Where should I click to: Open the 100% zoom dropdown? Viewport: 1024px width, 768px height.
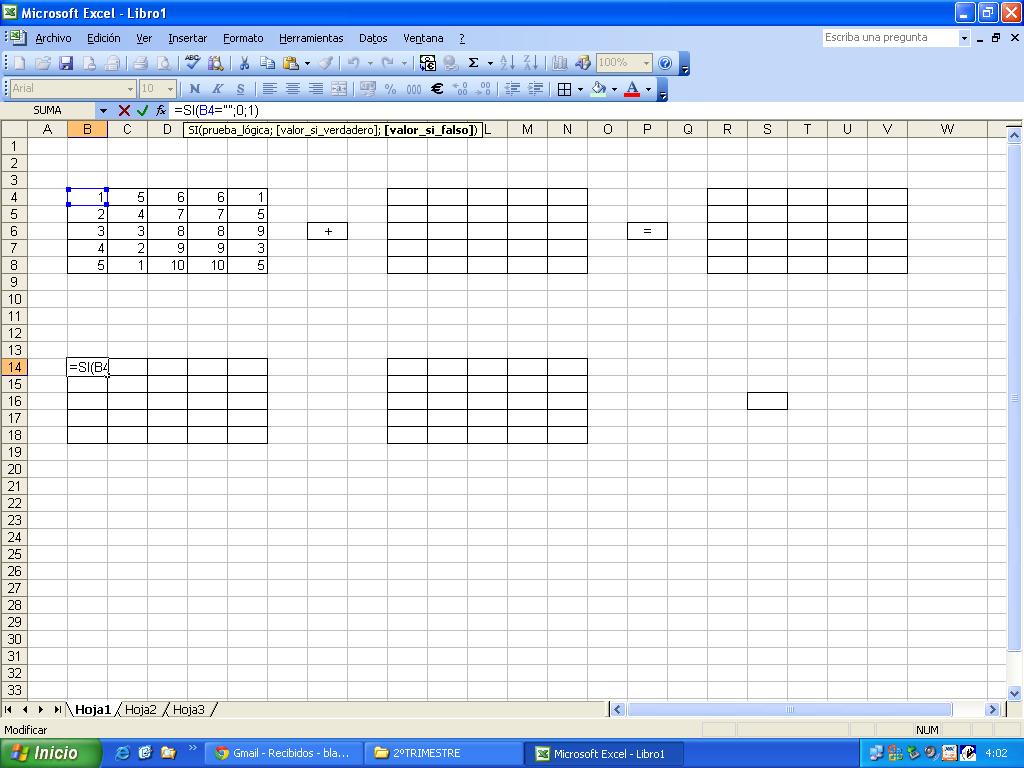pos(647,63)
